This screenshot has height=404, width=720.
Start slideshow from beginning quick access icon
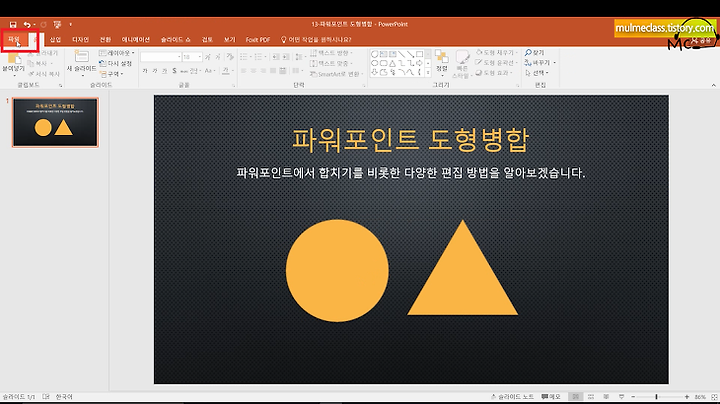click(57, 24)
